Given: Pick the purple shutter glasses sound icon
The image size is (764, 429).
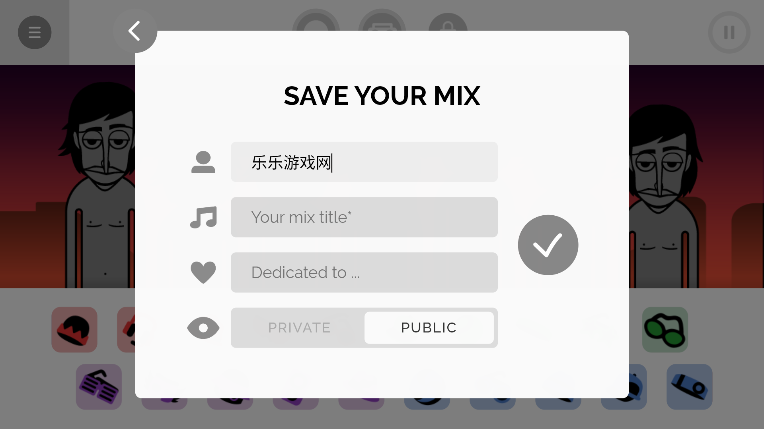Looking at the screenshot, I should point(99,387).
